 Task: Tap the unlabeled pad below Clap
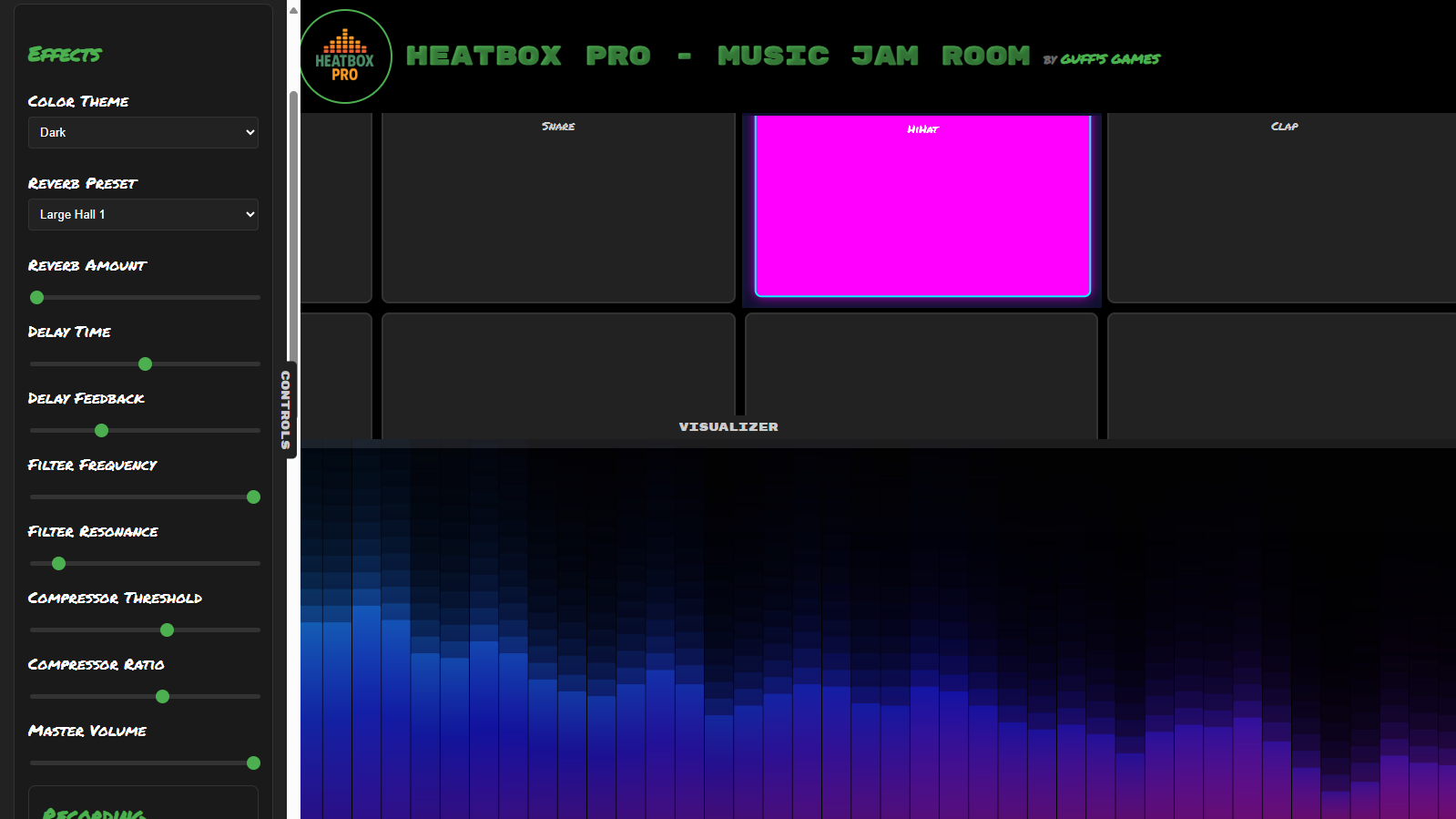point(1282,375)
